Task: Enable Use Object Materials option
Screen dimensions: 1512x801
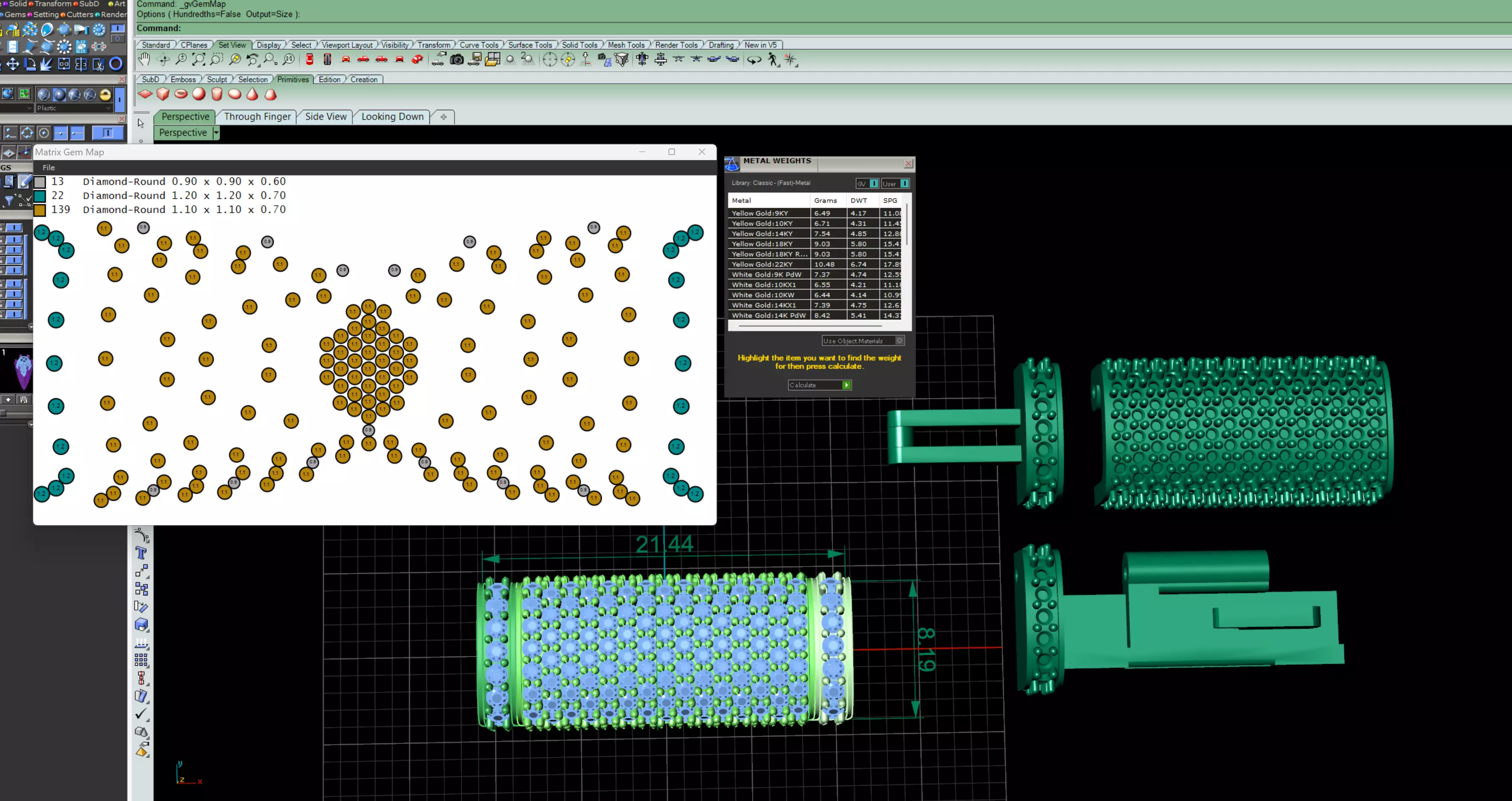Action: [x=899, y=340]
